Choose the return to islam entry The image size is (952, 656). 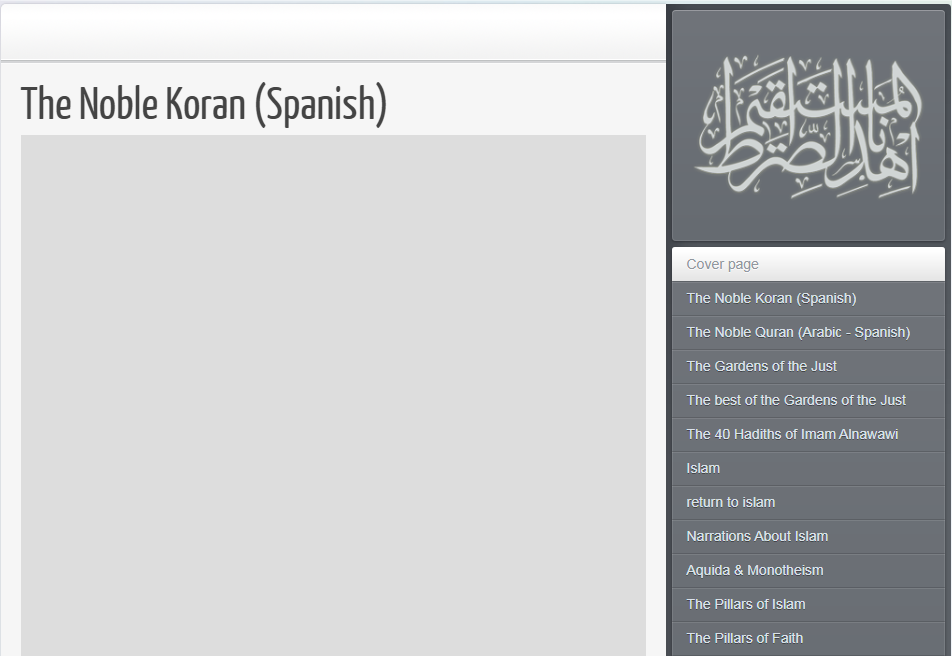click(x=730, y=502)
